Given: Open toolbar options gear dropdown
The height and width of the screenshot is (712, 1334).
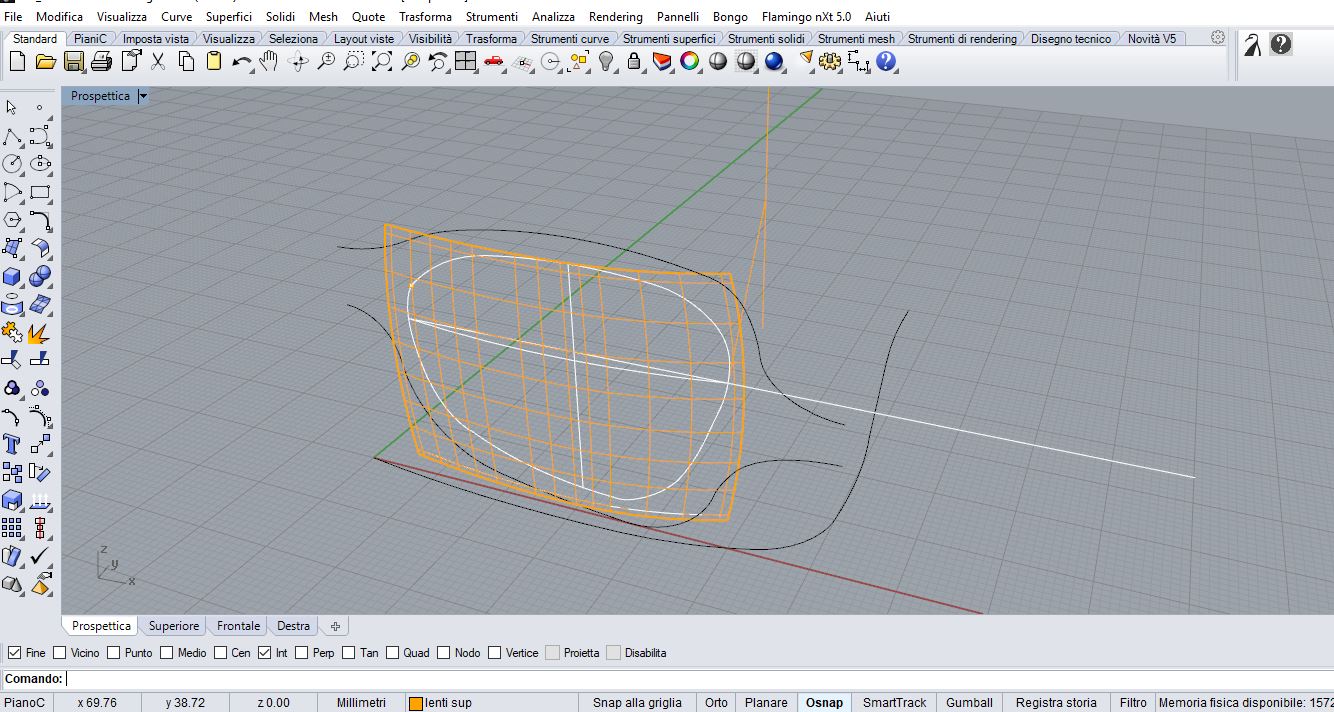Looking at the screenshot, I should [1217, 38].
